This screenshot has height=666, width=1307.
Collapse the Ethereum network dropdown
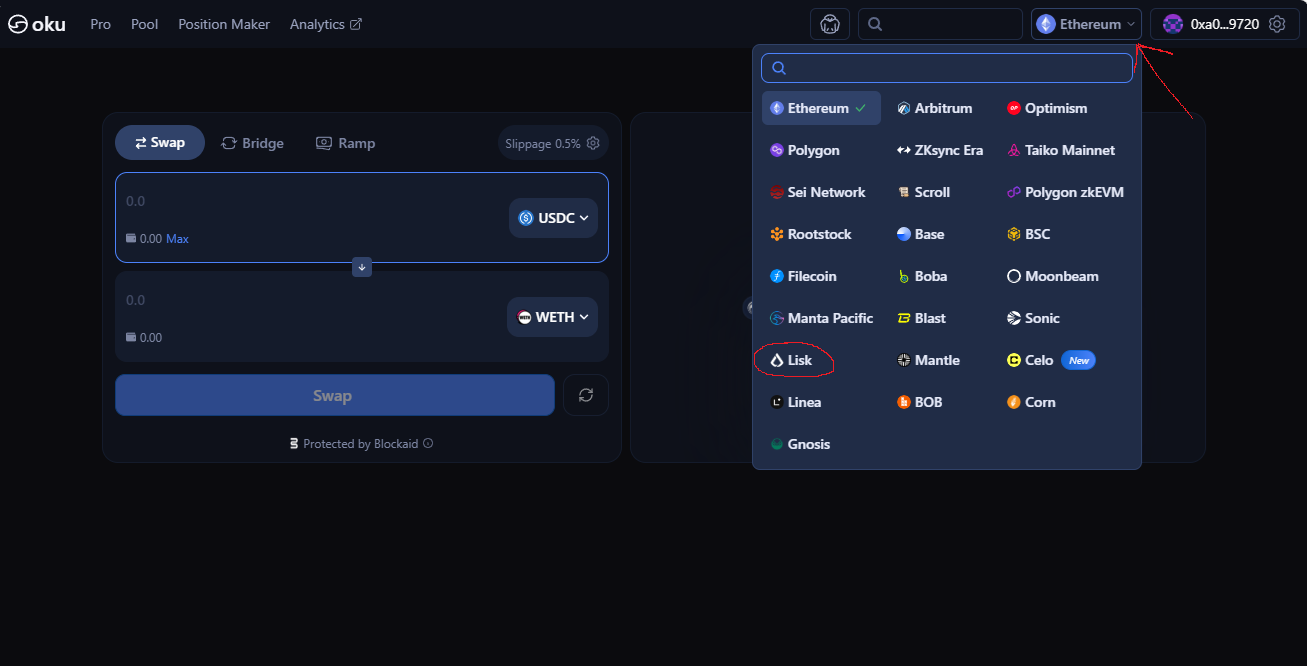[1086, 24]
